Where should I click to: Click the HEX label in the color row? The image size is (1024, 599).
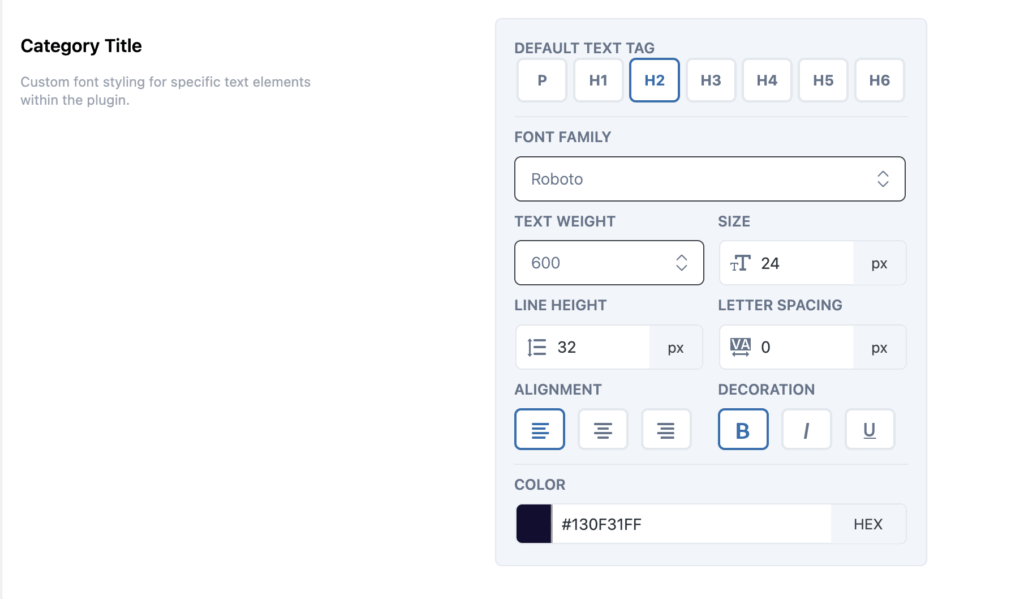868,523
